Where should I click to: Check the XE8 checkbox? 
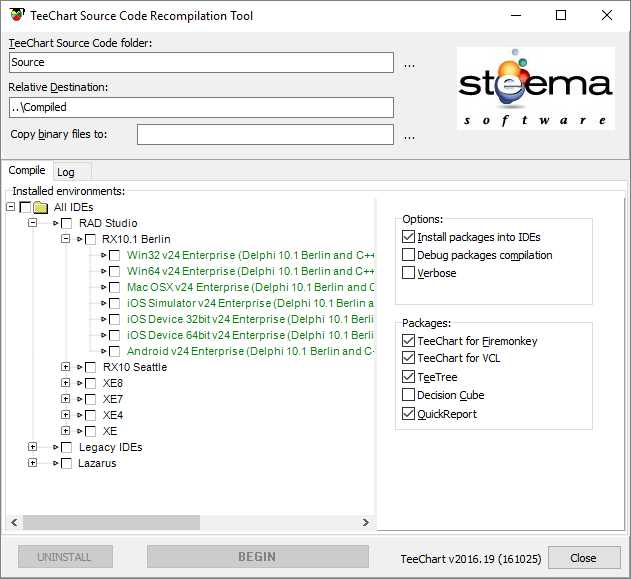click(x=91, y=383)
